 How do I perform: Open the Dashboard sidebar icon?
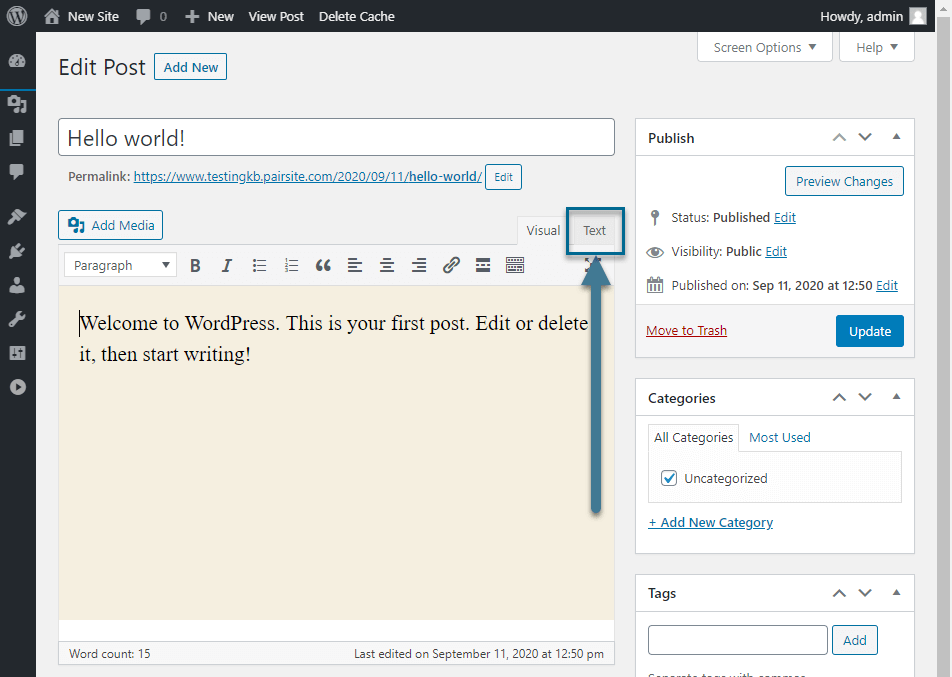coord(17,61)
